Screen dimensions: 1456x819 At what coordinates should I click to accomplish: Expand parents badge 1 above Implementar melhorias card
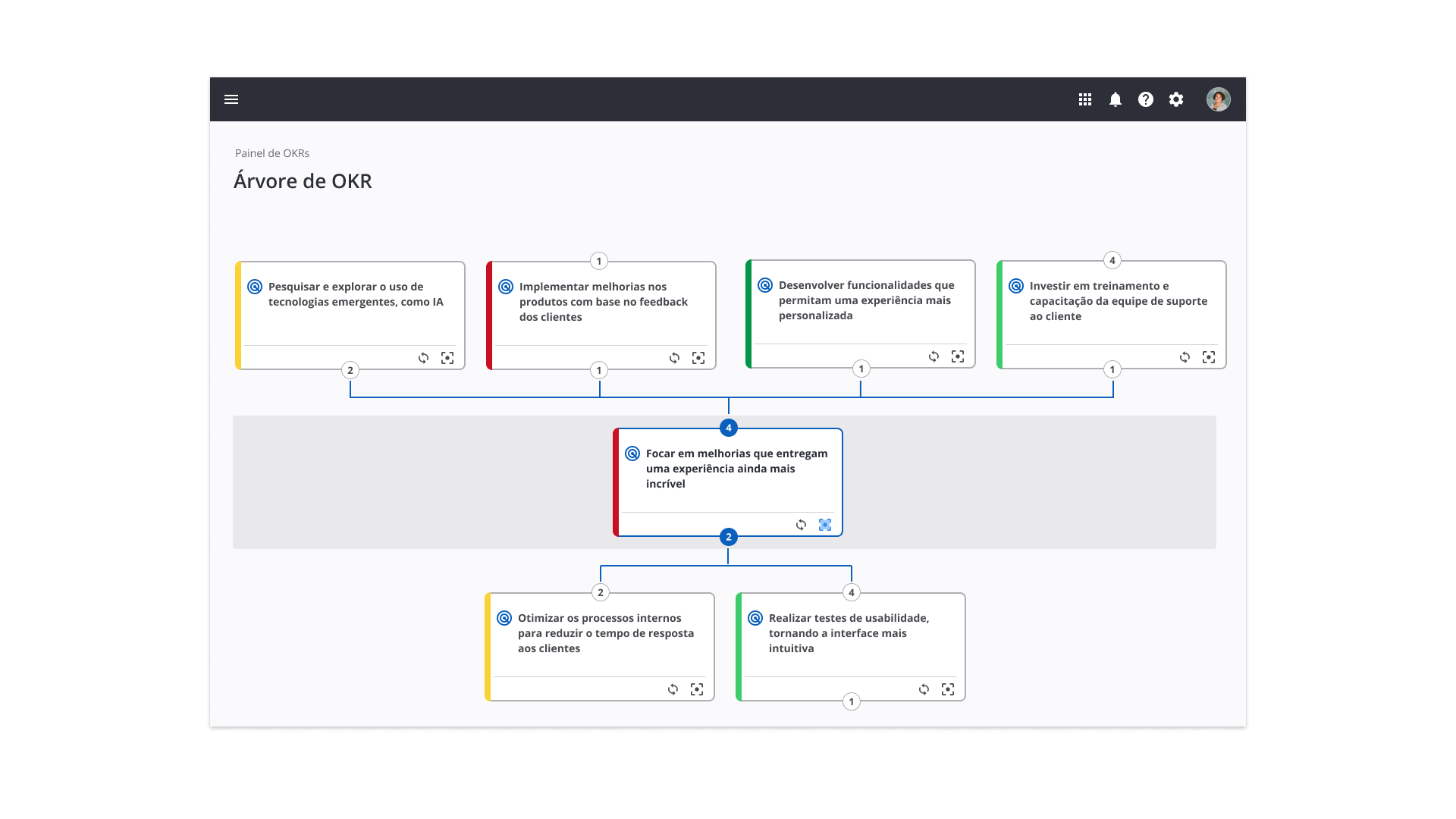(x=599, y=261)
